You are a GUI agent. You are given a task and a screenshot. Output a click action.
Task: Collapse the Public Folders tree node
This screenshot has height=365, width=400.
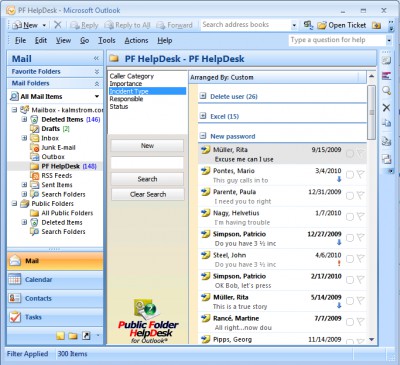coord(14,204)
